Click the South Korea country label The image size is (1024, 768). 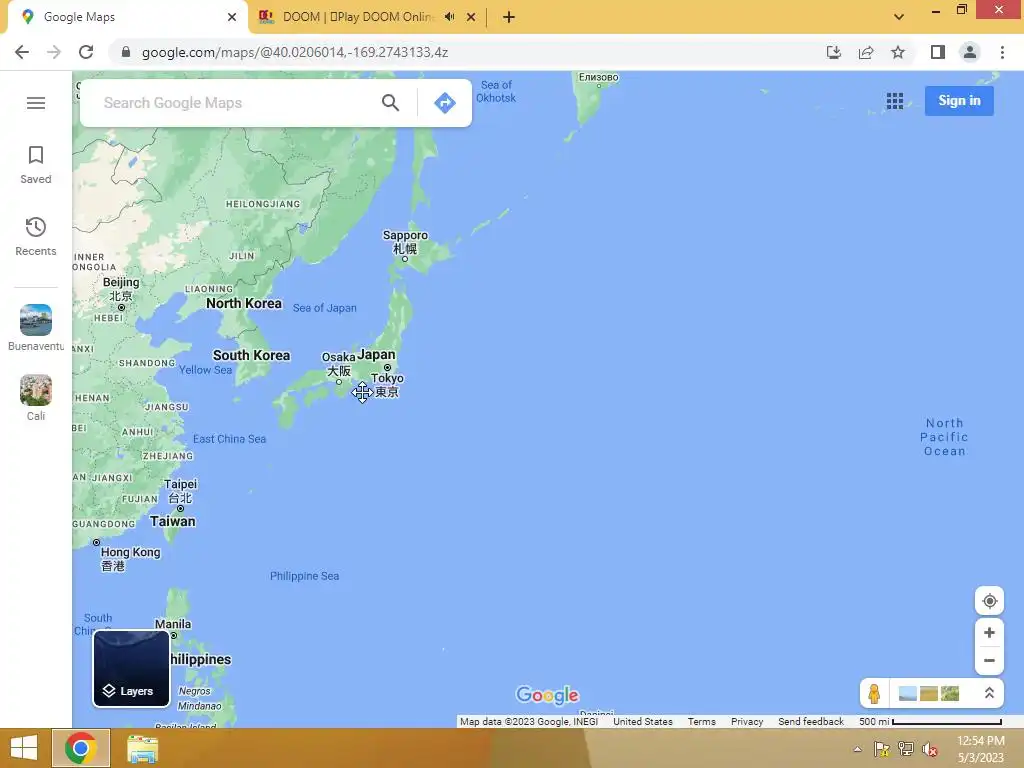coord(251,355)
